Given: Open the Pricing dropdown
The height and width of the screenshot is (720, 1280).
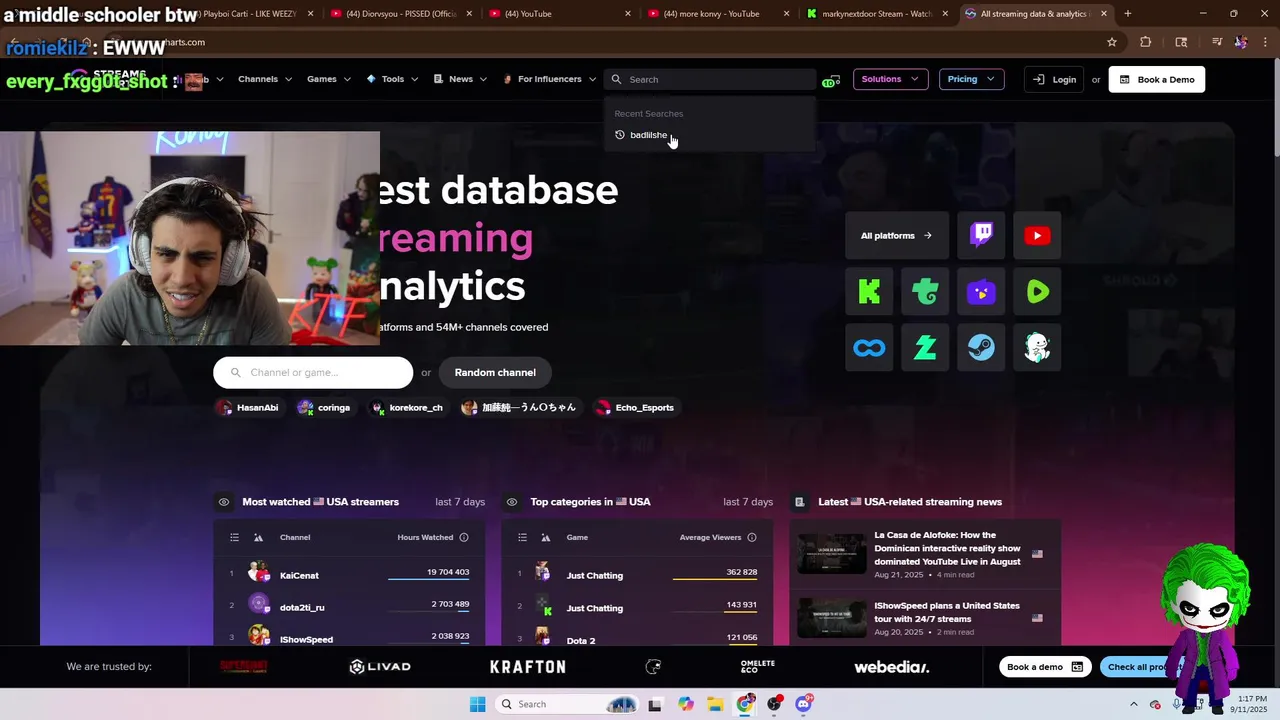Looking at the screenshot, I should [971, 79].
